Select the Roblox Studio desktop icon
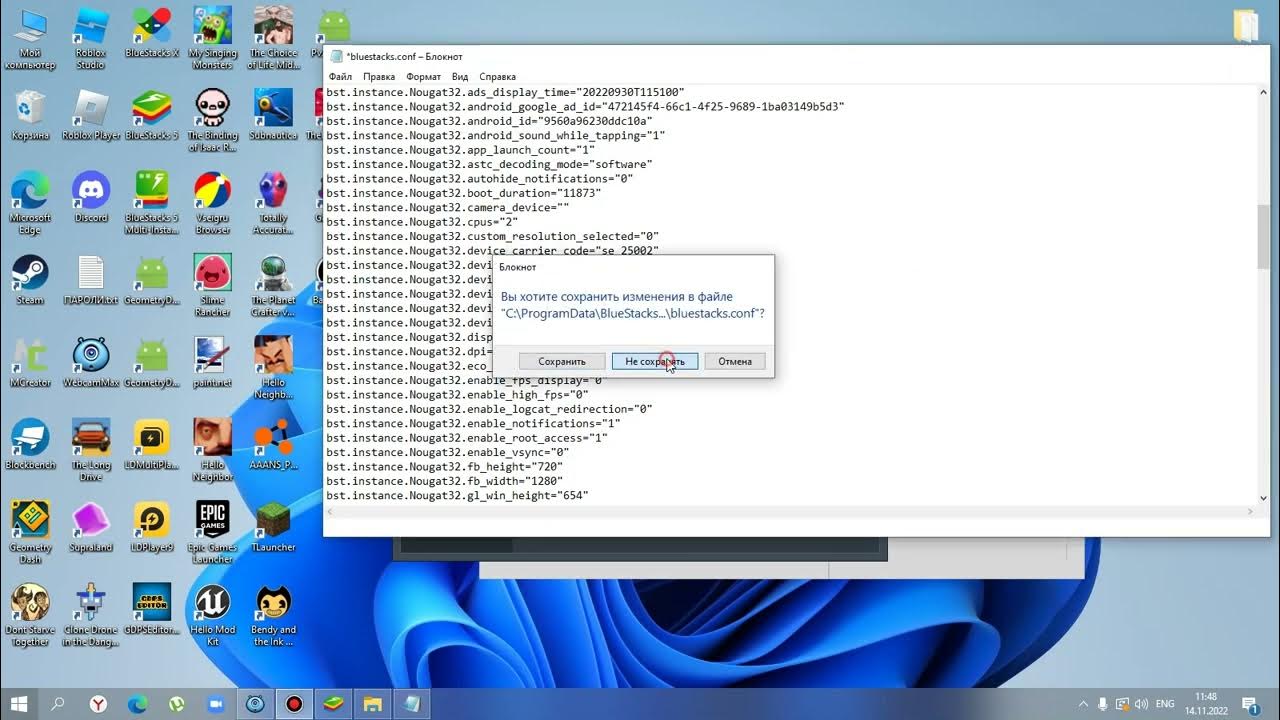The image size is (1280, 720). tap(91, 40)
